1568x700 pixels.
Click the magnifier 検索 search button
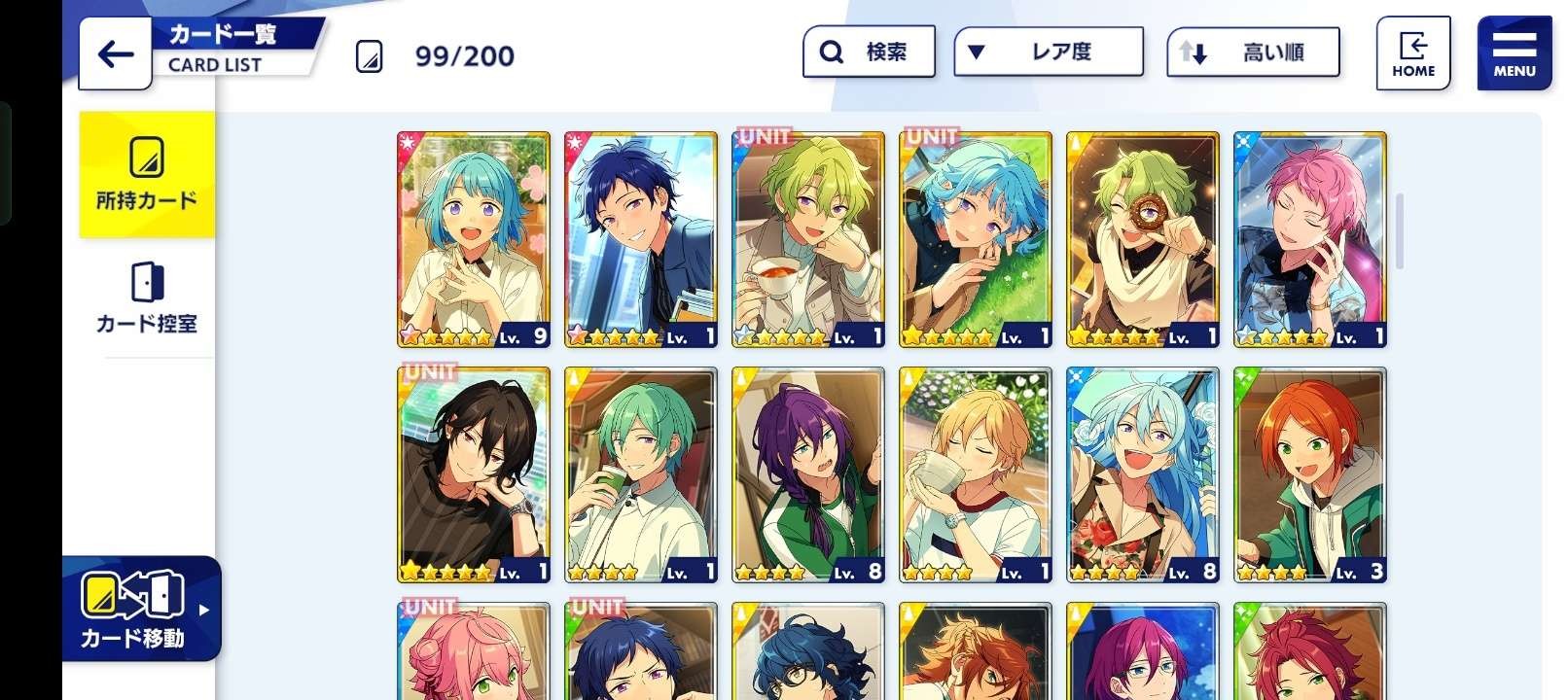point(869,52)
